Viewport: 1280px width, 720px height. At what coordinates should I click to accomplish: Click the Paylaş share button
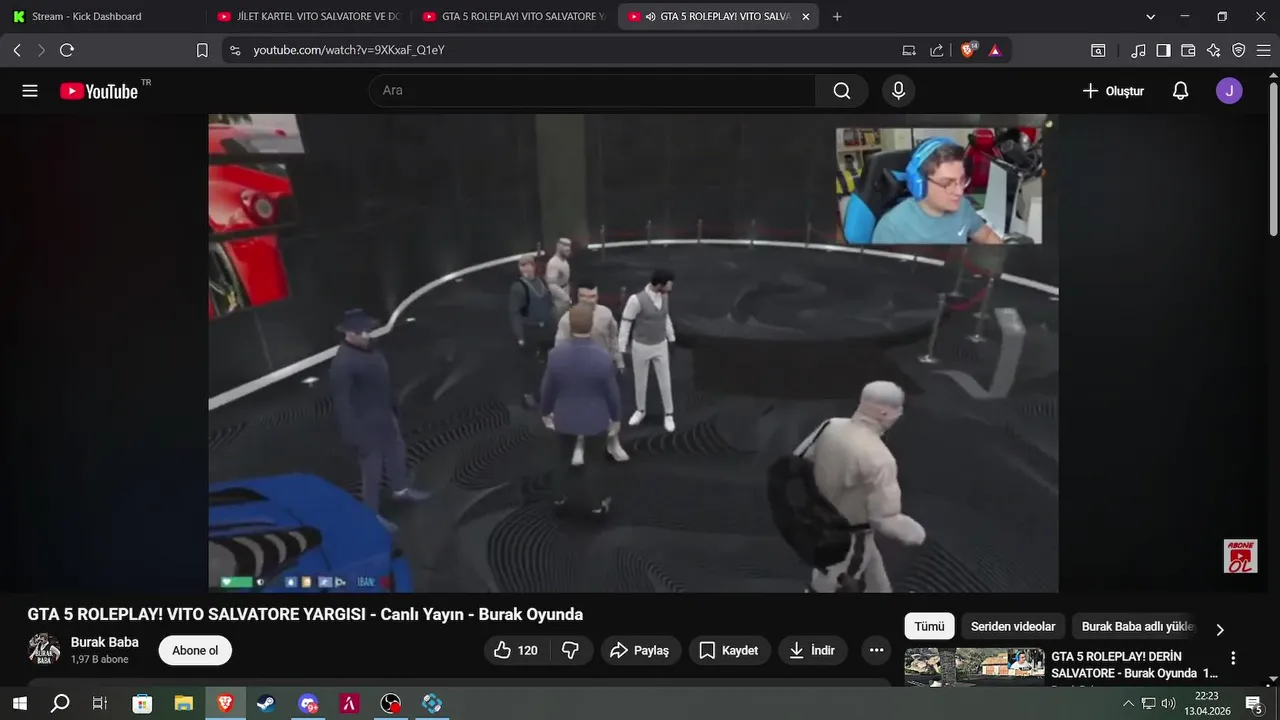(639, 650)
